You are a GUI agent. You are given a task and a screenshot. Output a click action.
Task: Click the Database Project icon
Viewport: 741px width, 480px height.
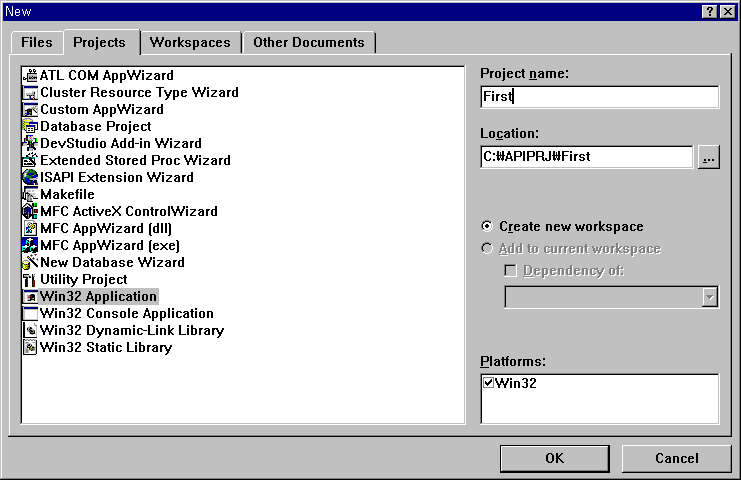(x=30, y=127)
